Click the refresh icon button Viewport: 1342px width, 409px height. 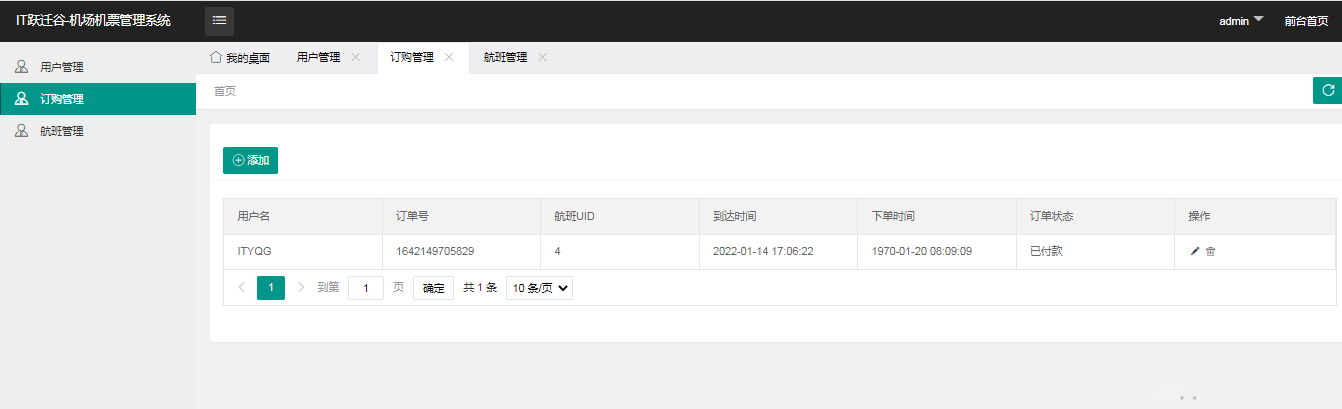1327,90
